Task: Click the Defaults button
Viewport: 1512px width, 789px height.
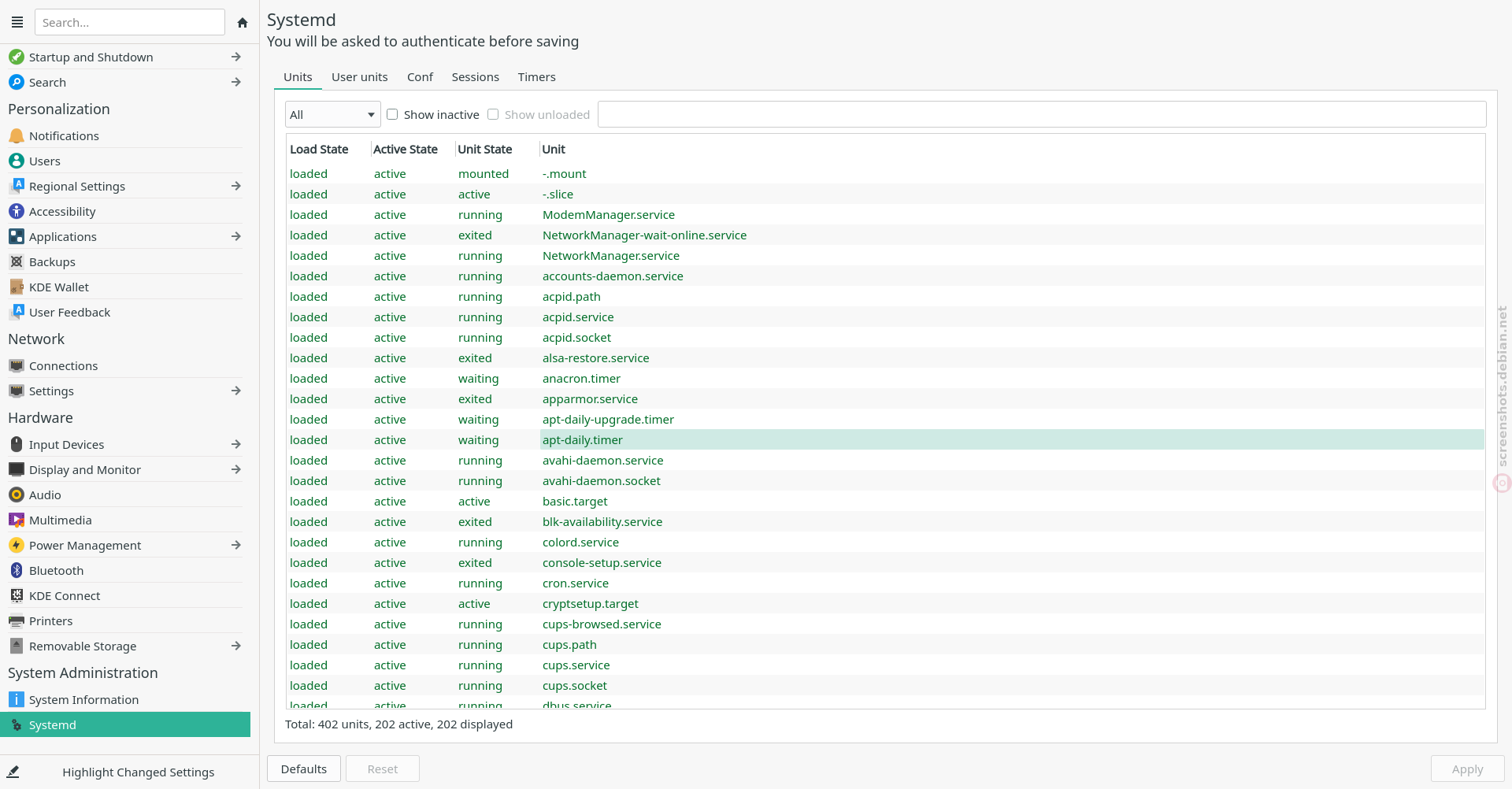Action: (304, 769)
